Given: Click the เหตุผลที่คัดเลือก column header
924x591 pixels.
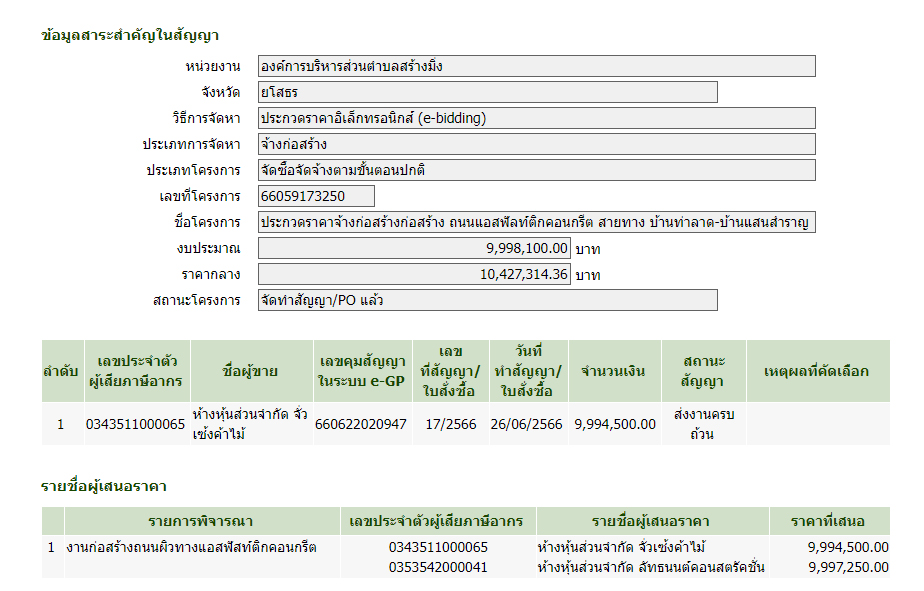Looking at the screenshot, I should click(x=816, y=371).
